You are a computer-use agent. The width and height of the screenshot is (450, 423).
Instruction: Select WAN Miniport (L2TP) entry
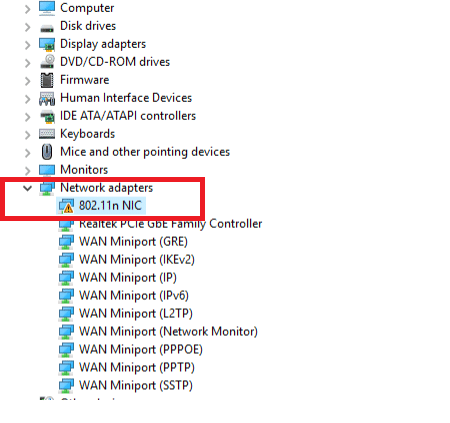pyautogui.click(x=136, y=313)
